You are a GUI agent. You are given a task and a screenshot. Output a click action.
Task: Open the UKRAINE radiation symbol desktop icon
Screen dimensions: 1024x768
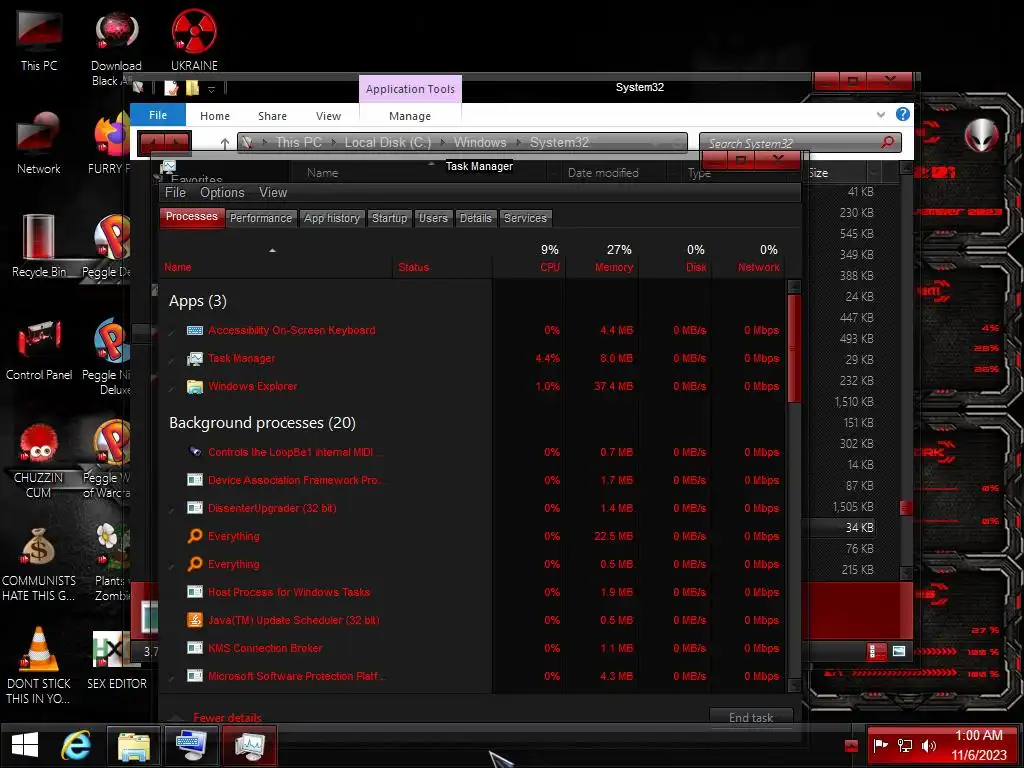pos(194,41)
